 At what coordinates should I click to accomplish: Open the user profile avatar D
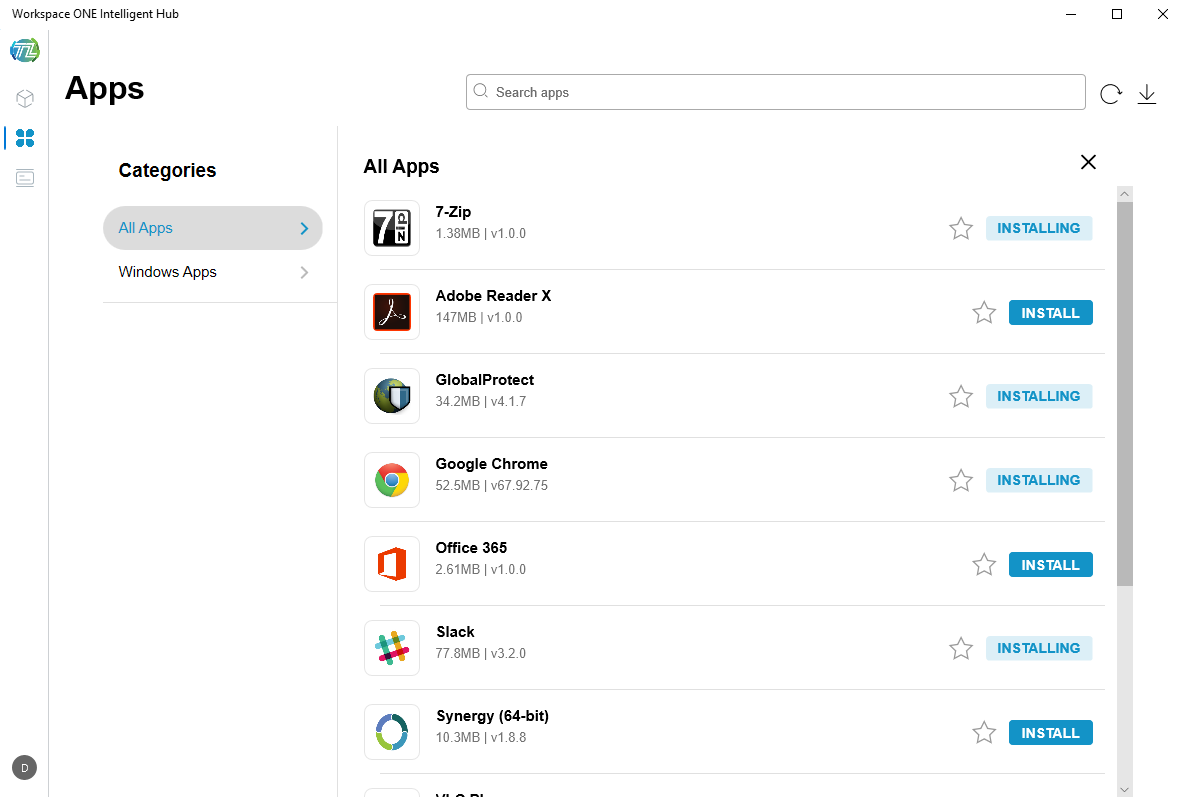tap(24, 767)
